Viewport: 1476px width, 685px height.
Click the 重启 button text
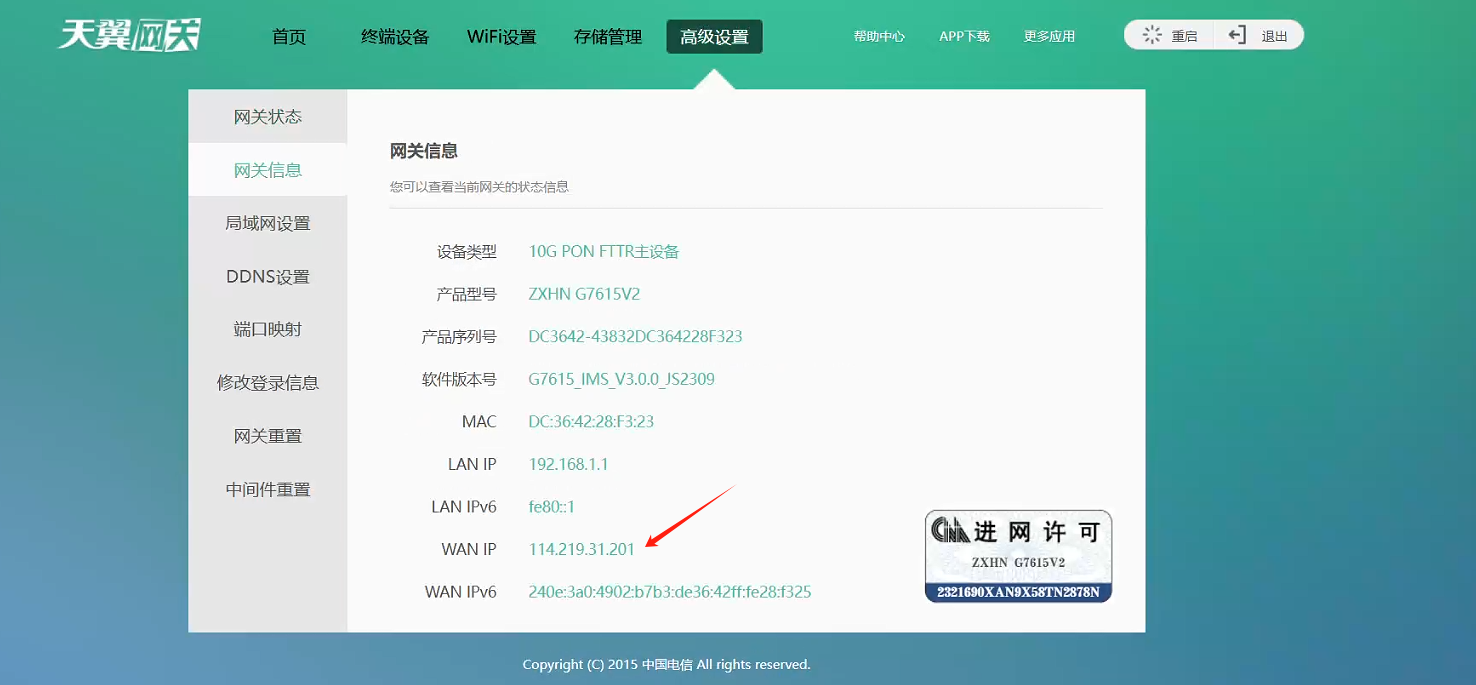click(1184, 36)
